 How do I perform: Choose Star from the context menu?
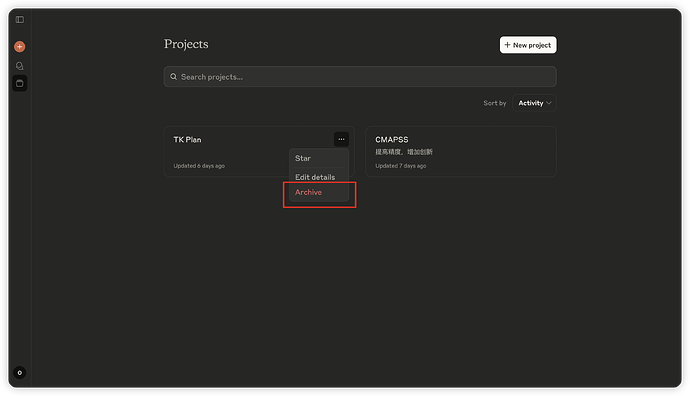[x=319, y=158]
